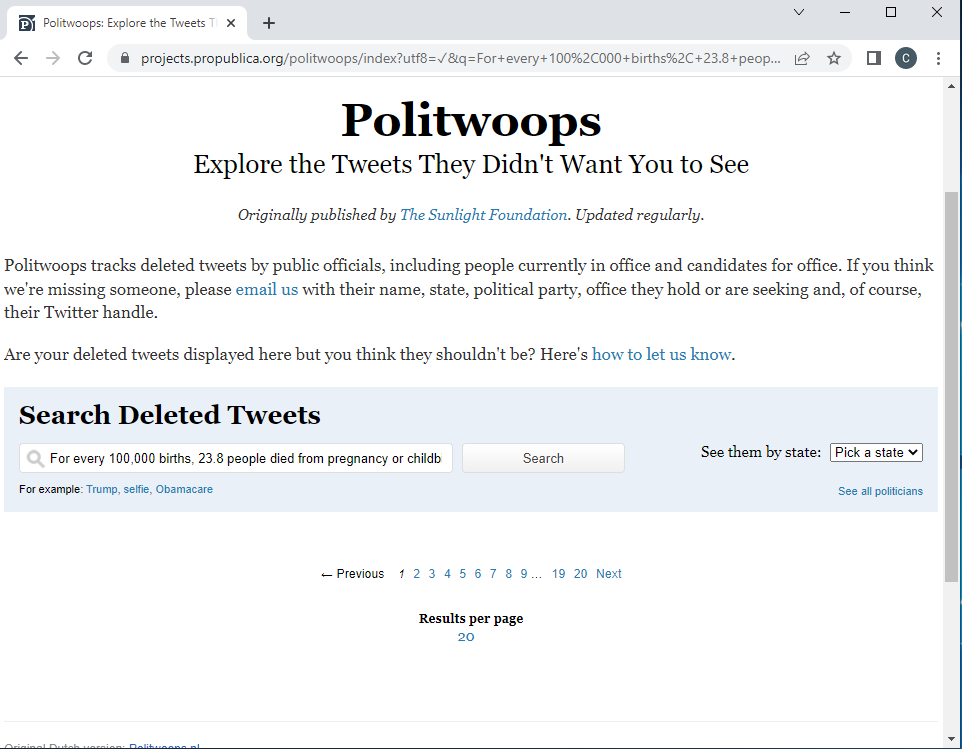Click the Previous pagination label
Image resolution: width=962 pixels, height=749 pixels.
pyautogui.click(x=353, y=574)
